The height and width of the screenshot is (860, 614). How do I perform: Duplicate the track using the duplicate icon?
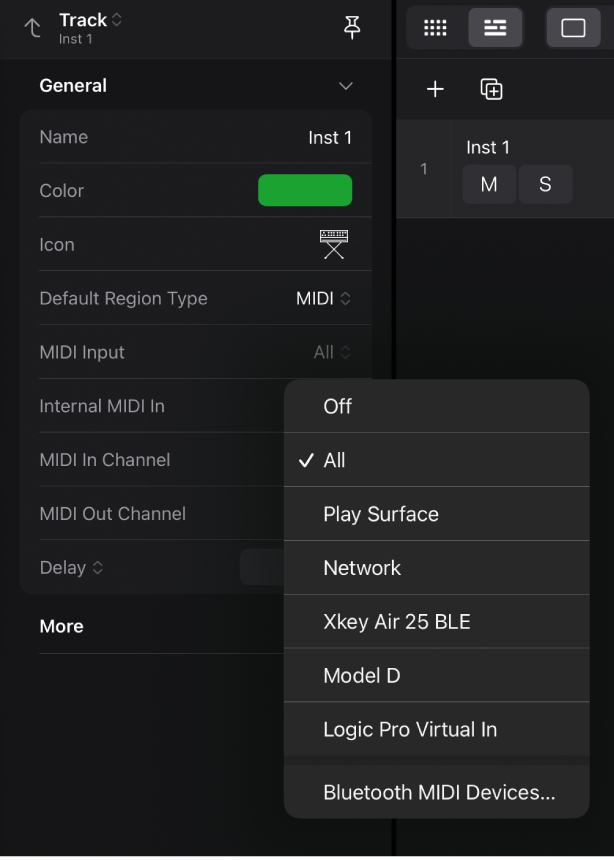click(x=491, y=88)
